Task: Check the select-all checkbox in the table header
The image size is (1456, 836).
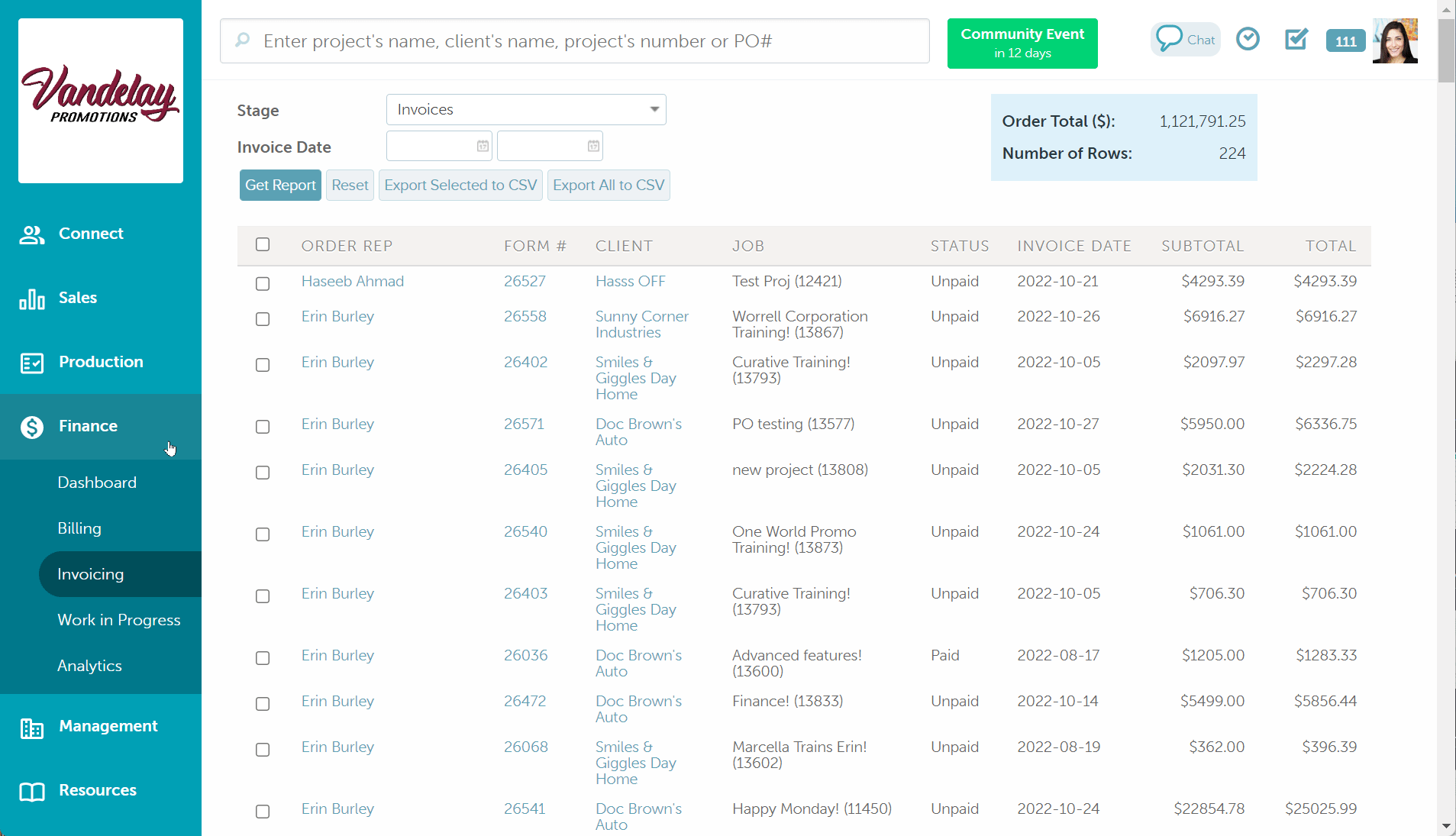Action: point(263,244)
